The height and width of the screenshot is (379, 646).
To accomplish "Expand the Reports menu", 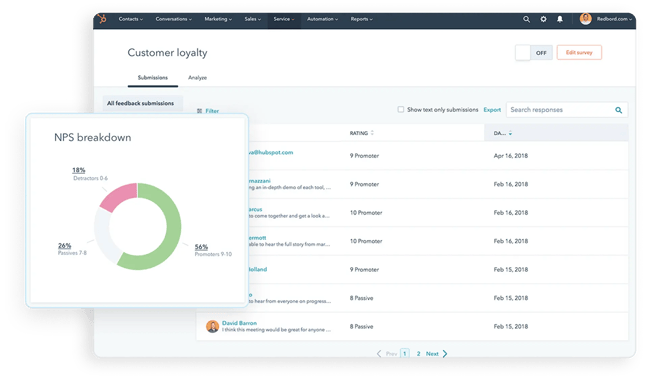I will (361, 19).
